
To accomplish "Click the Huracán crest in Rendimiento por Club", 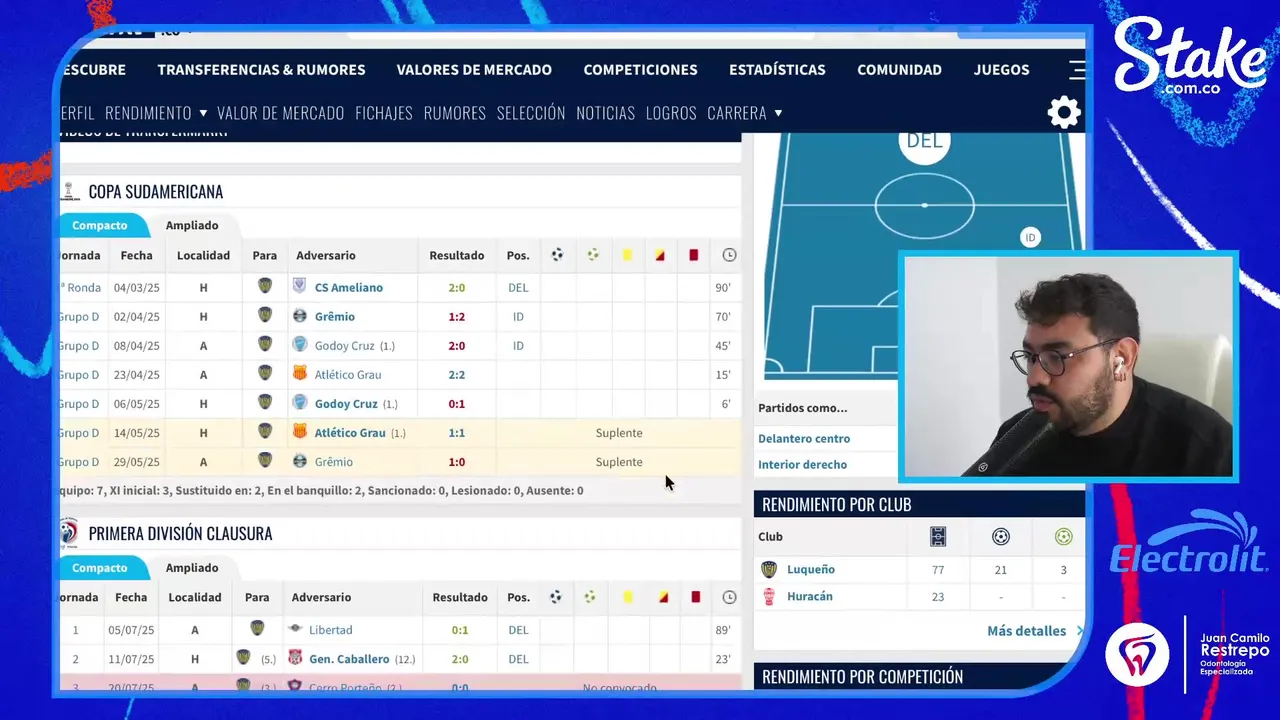I will [769, 597].
